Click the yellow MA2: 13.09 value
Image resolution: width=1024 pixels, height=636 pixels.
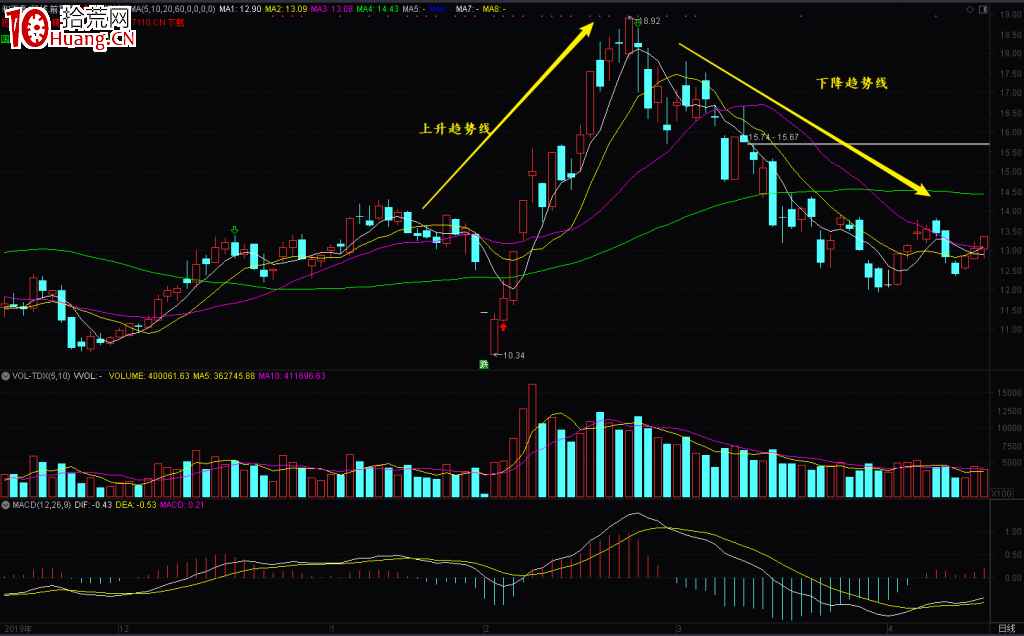(x=285, y=9)
